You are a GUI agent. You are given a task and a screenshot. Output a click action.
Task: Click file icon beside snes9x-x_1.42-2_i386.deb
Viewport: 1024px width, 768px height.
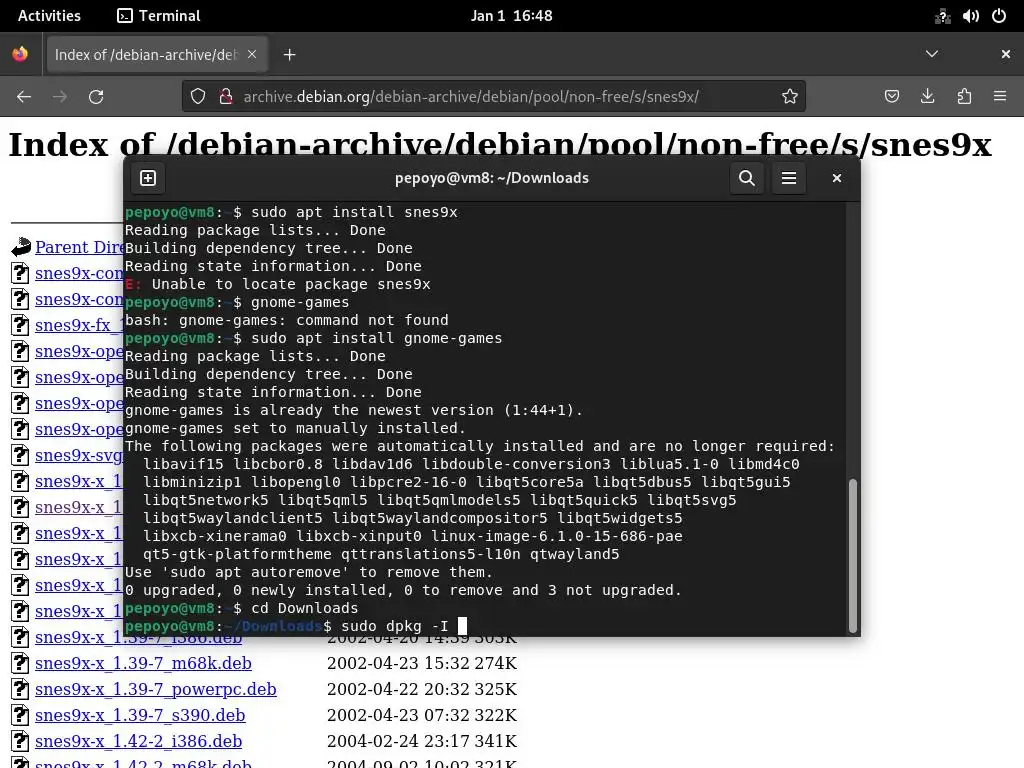tap(20, 742)
